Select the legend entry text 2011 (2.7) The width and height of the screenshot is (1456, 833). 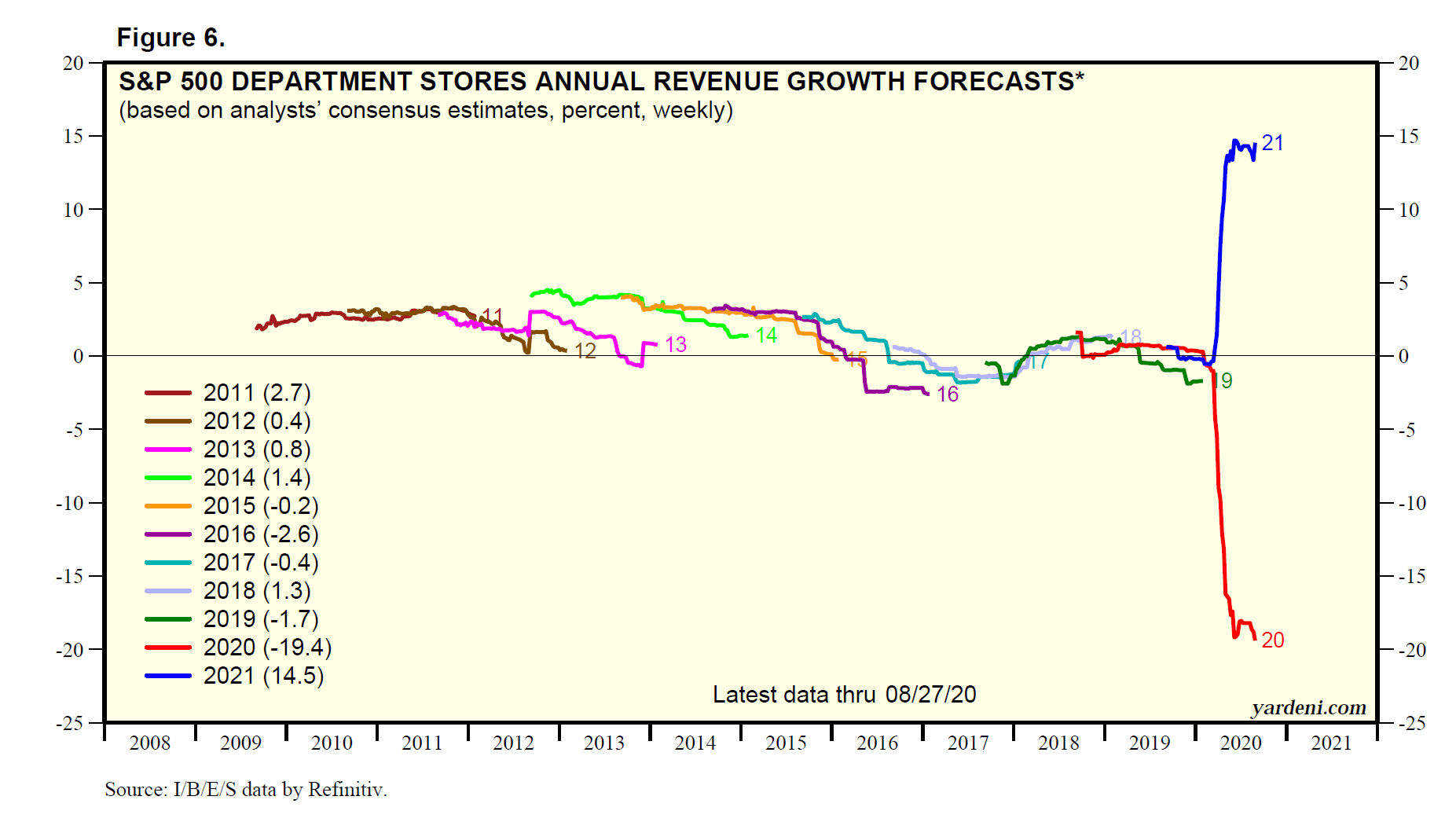pyautogui.click(x=257, y=393)
